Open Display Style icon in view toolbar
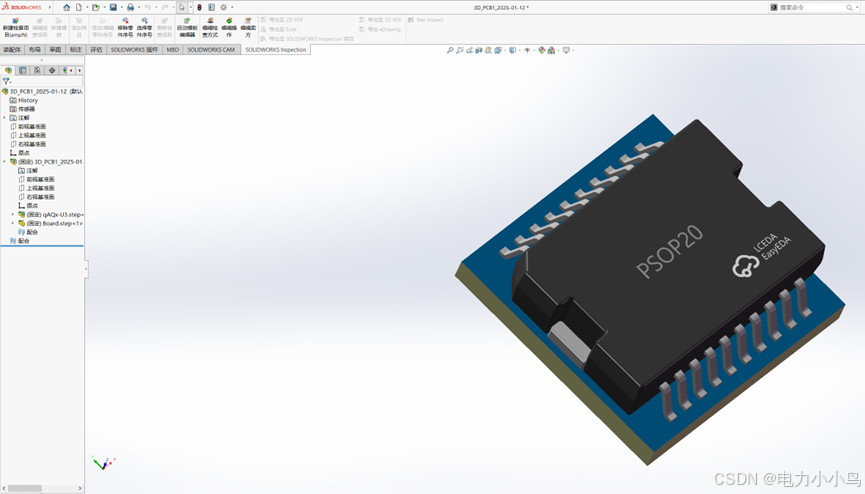This screenshot has width=865, height=494. point(512,50)
